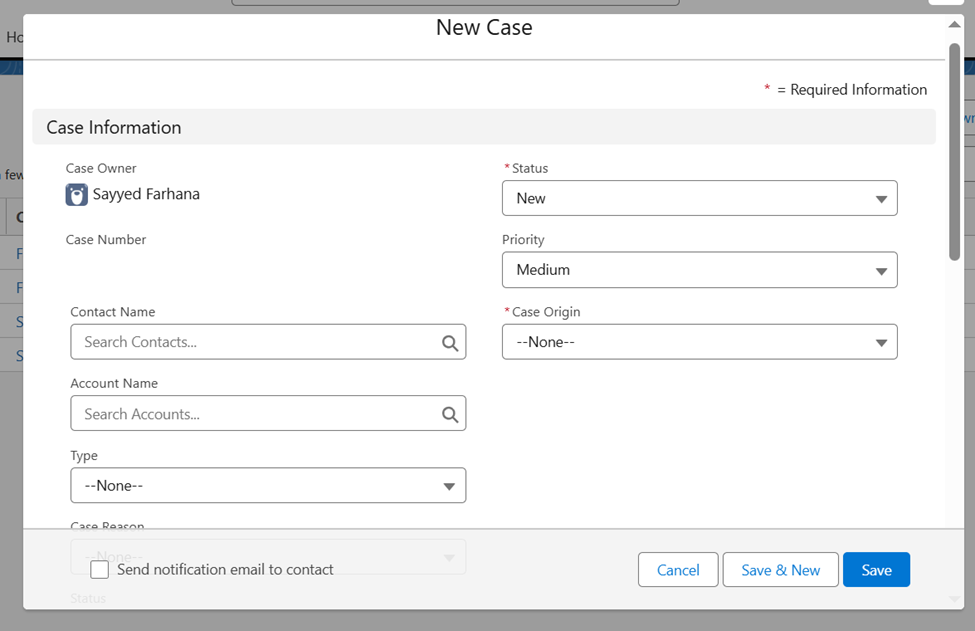Screen dimensions: 975x631
Task: Open the Status dropdown showing New
Action: [699, 198]
